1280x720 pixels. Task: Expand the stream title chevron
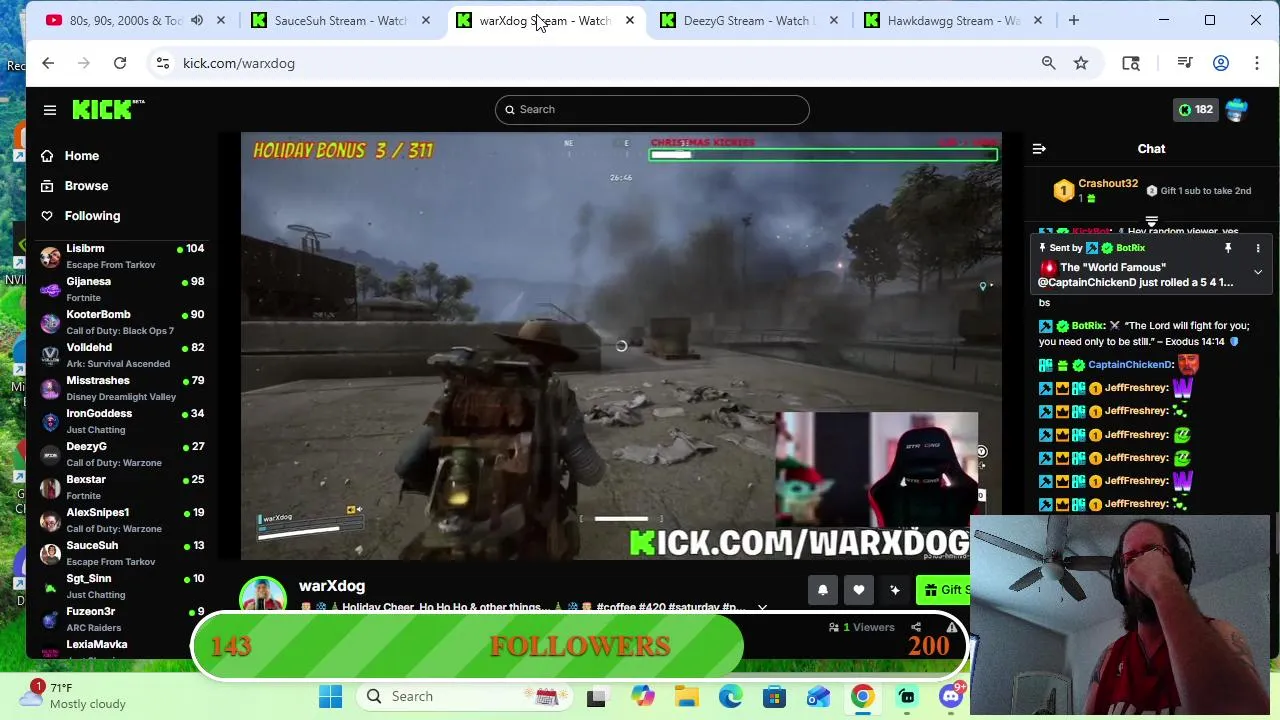tap(762, 607)
